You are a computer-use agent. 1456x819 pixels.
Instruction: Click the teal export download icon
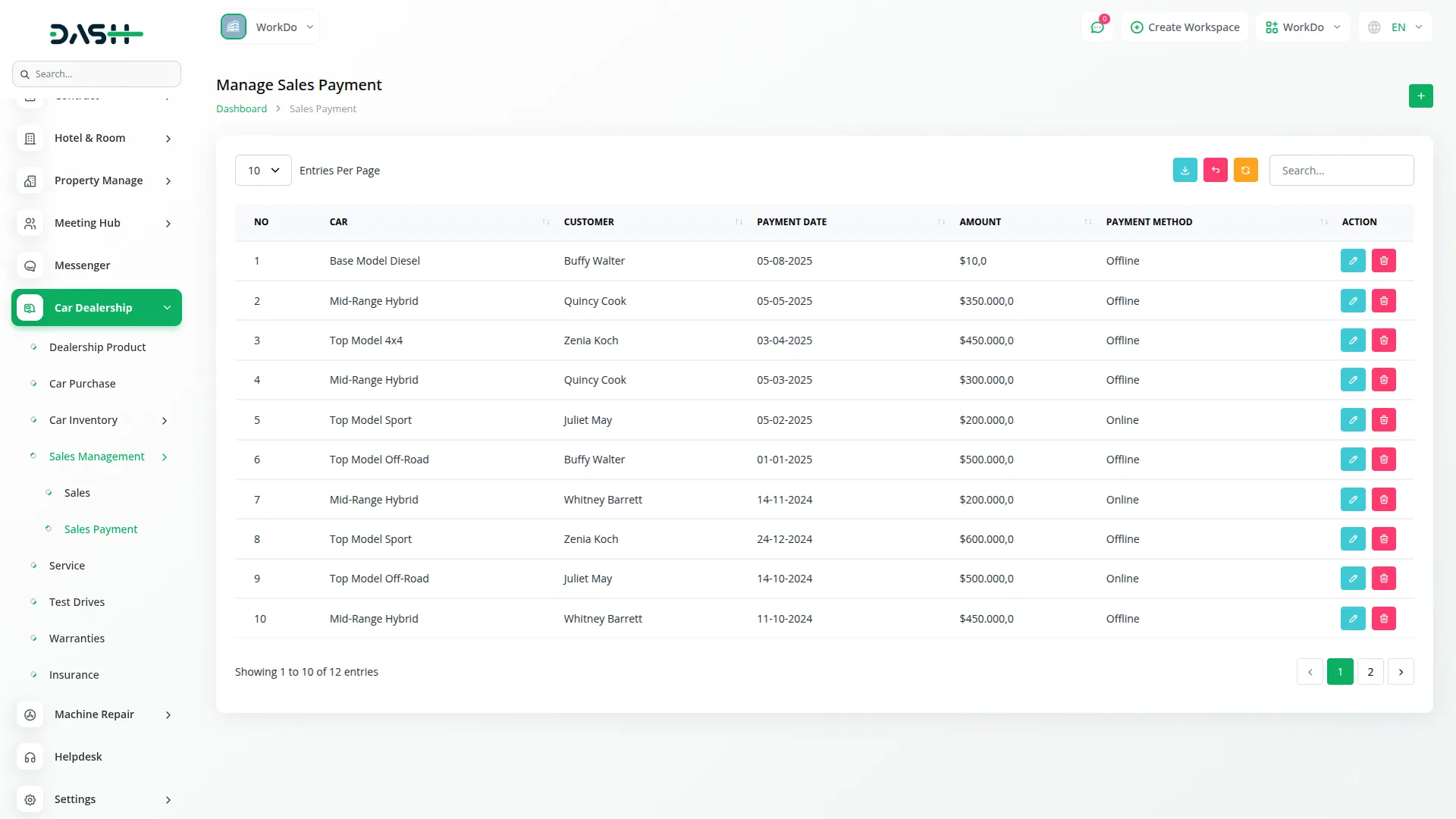click(1185, 171)
